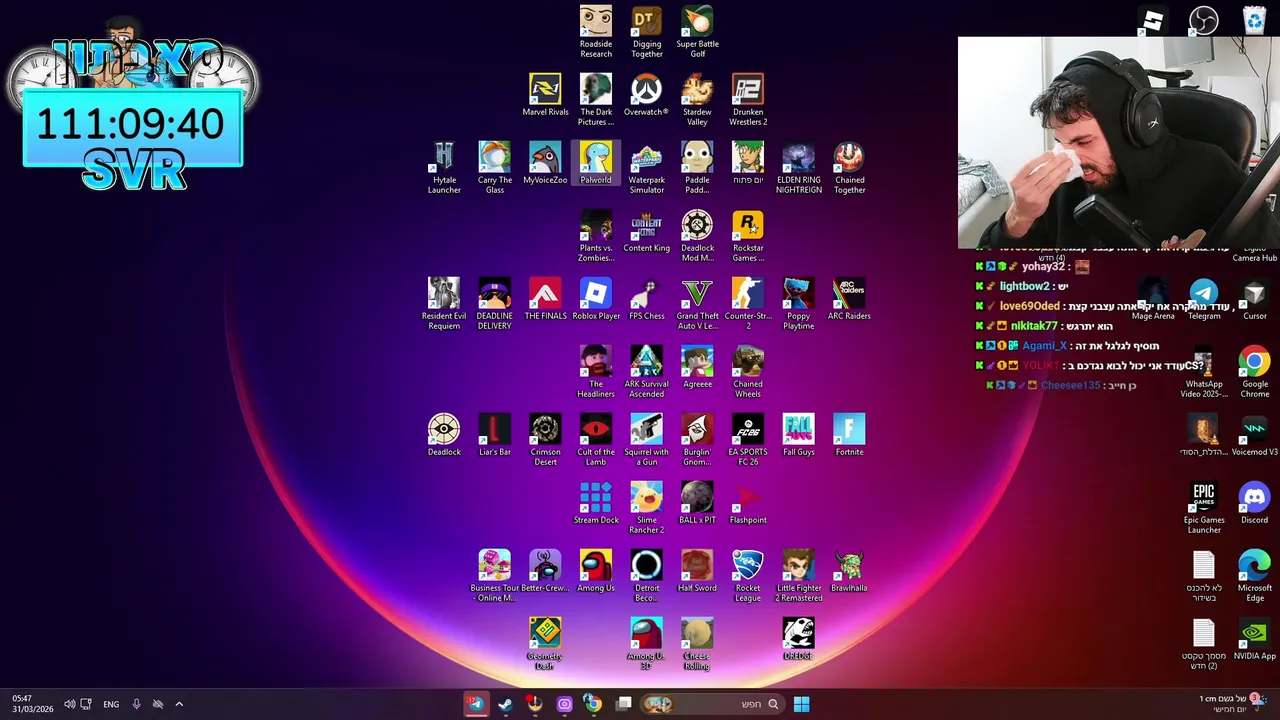
Task: Launch Marvel Rivals desktop shortcut
Action: coord(545,95)
